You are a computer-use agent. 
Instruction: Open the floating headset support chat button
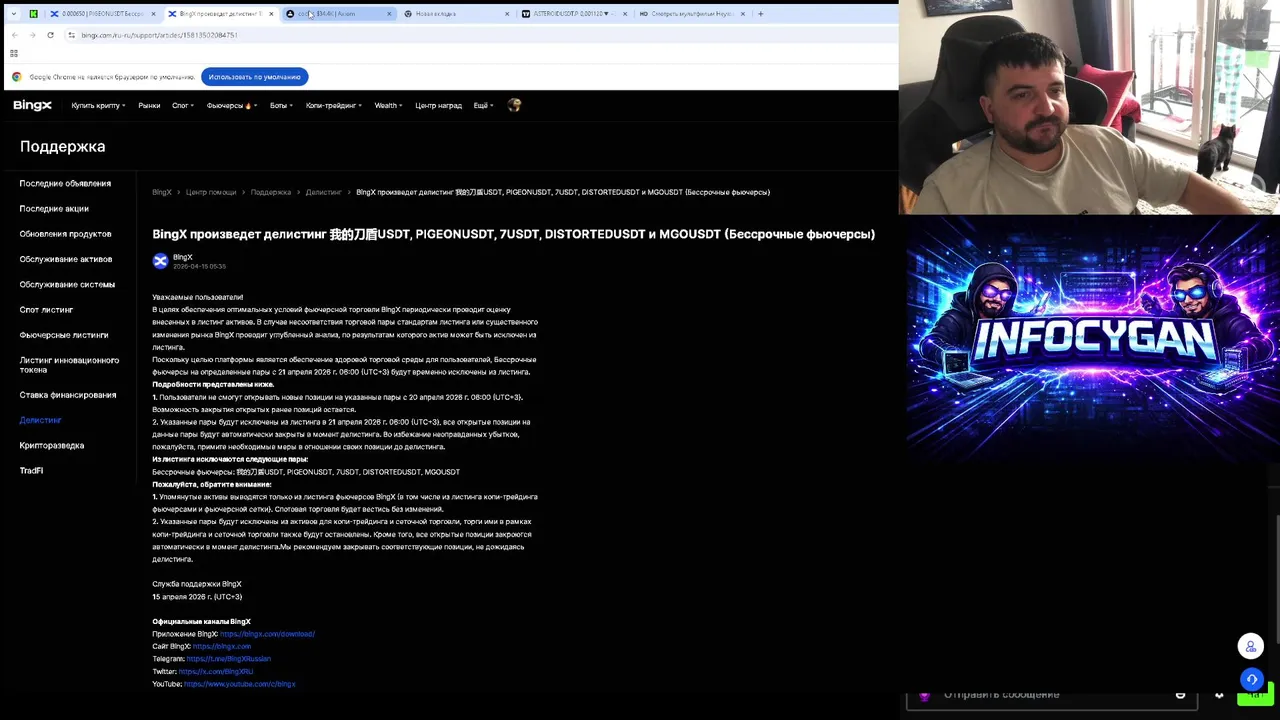click(x=1251, y=680)
